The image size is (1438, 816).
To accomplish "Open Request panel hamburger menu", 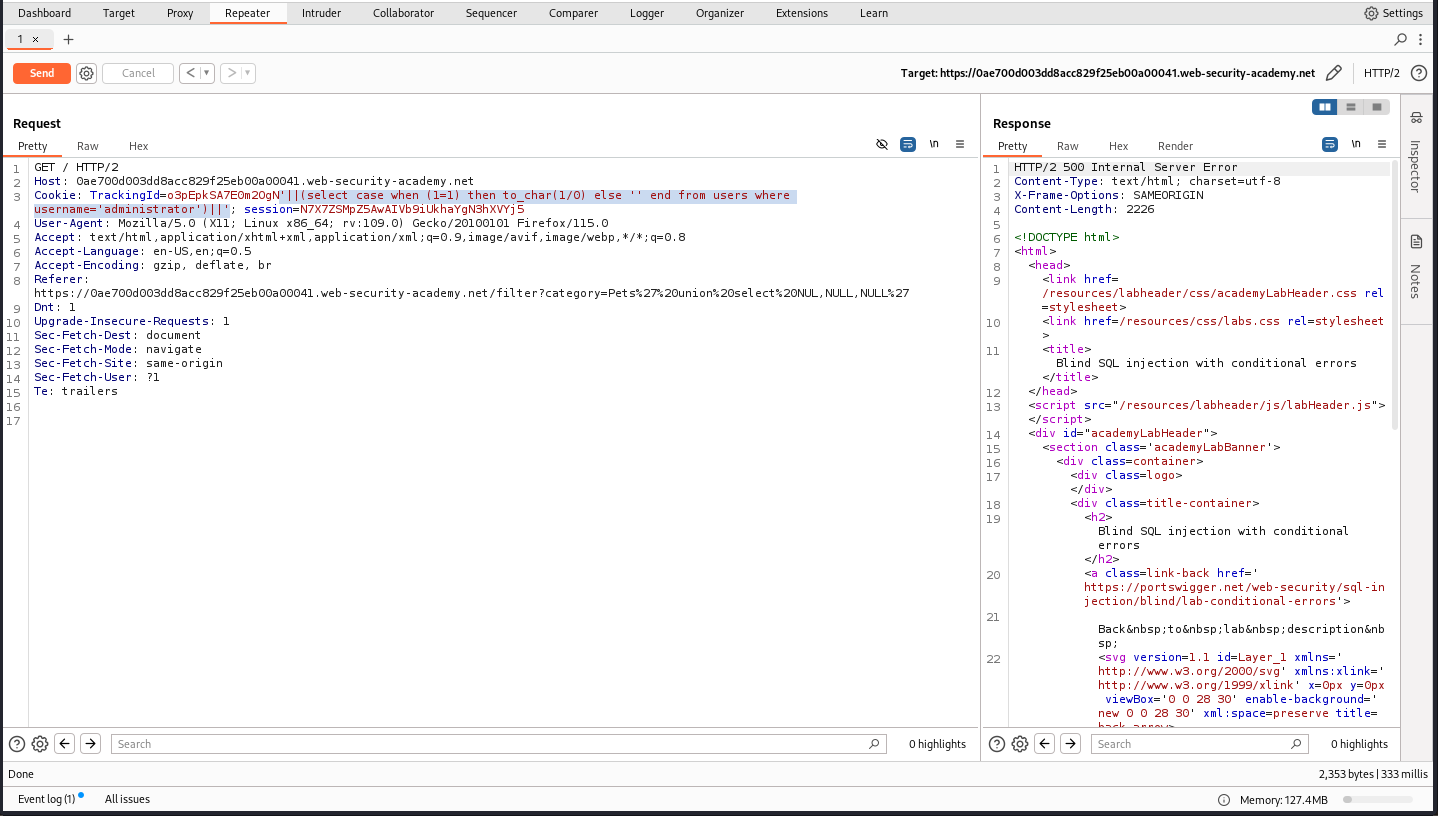I will pyautogui.click(x=960, y=144).
